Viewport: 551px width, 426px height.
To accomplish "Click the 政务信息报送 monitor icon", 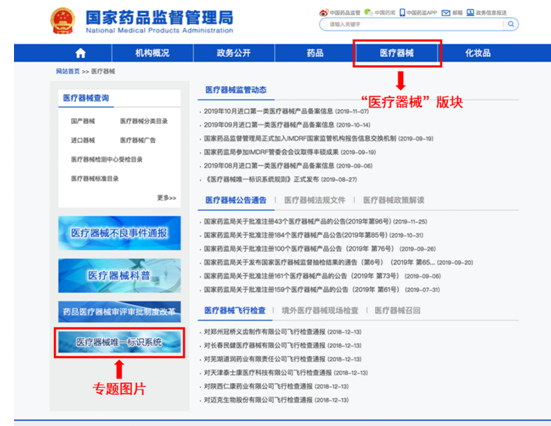I will pos(470,12).
